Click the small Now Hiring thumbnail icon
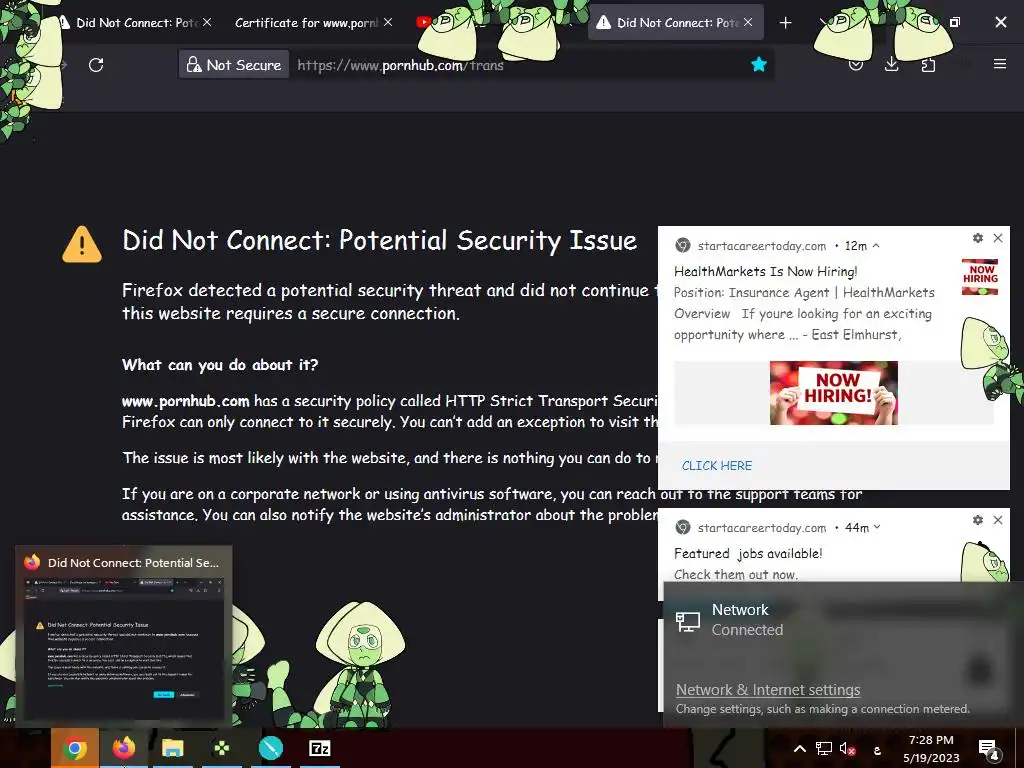The height and width of the screenshot is (768, 1024). 980,277
